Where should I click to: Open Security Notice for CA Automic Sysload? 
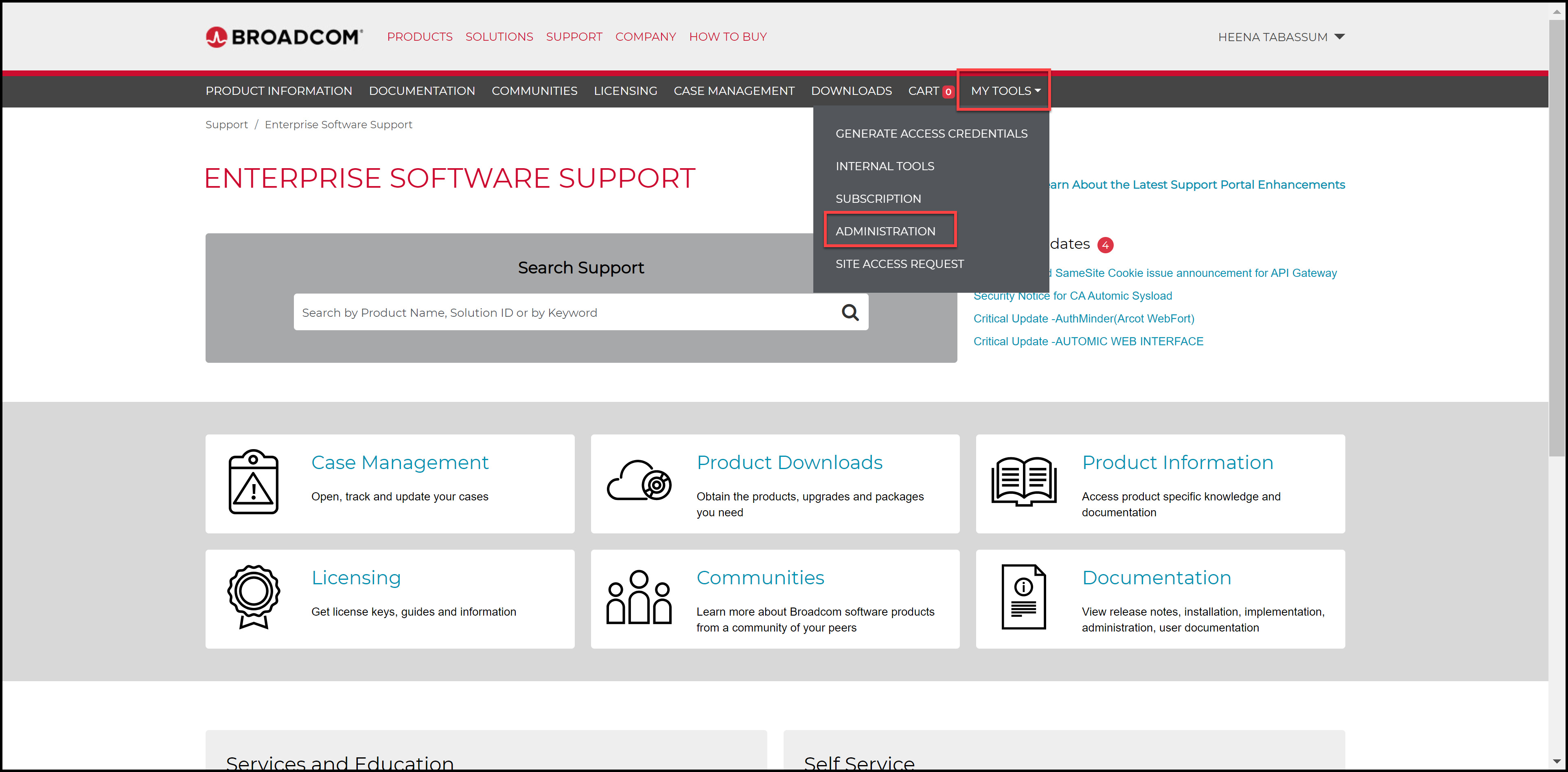(1073, 296)
